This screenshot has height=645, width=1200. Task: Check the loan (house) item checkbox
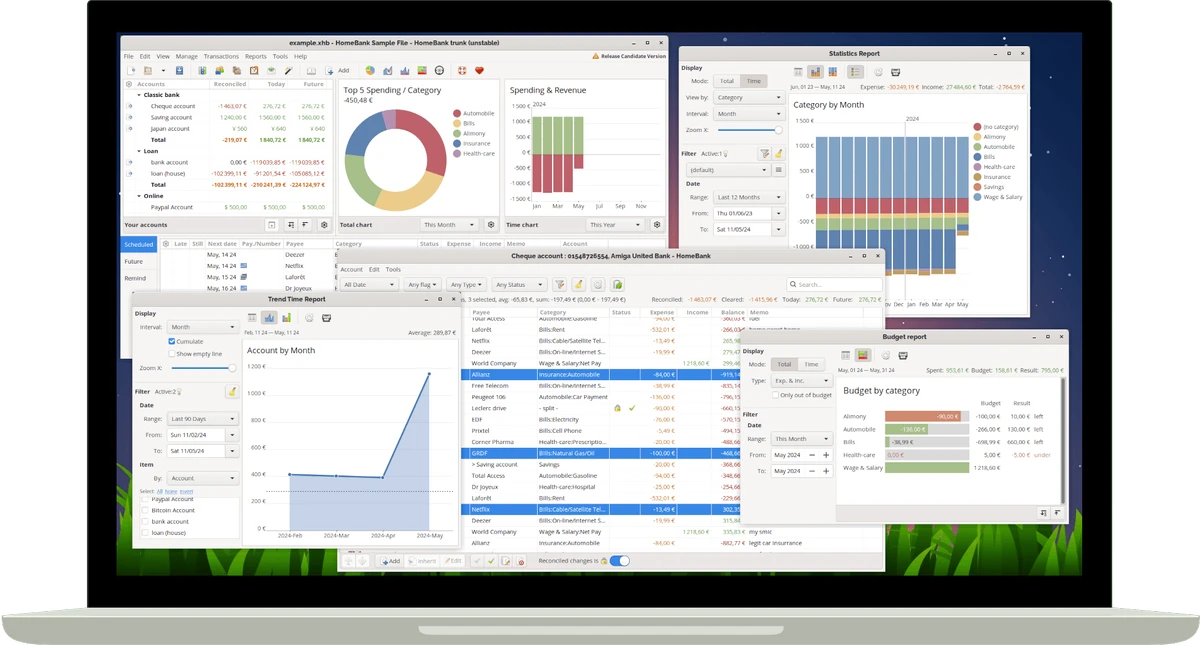145,533
